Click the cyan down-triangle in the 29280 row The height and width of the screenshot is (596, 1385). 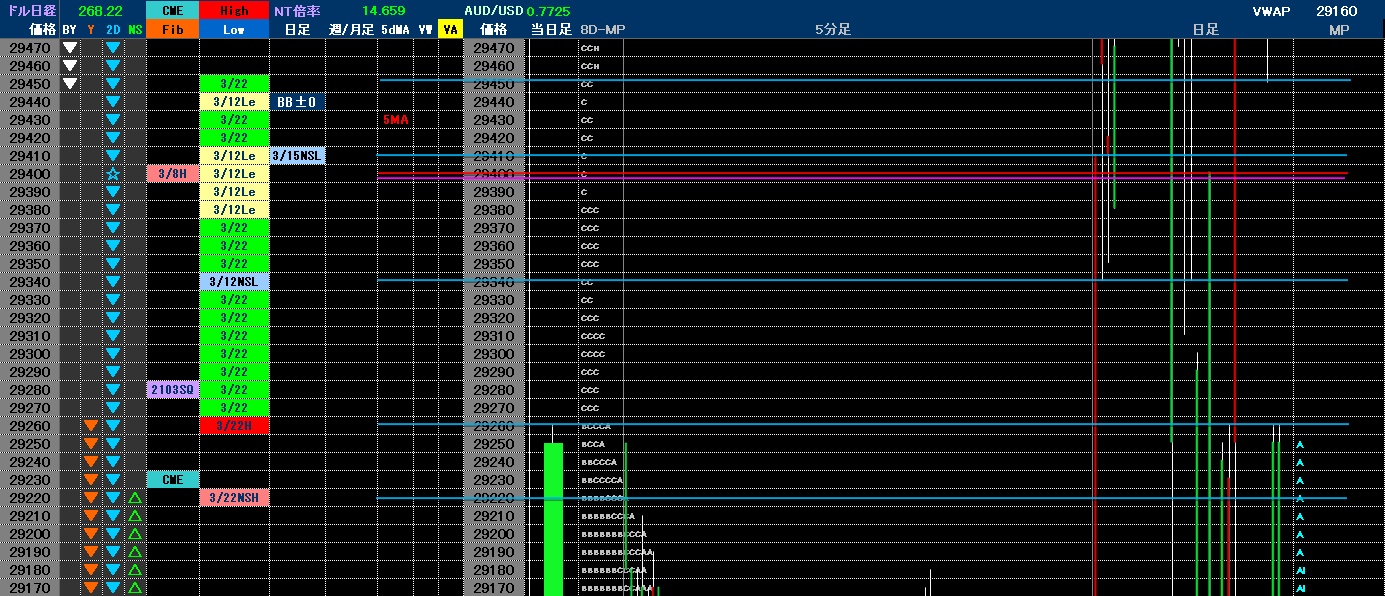(113, 389)
